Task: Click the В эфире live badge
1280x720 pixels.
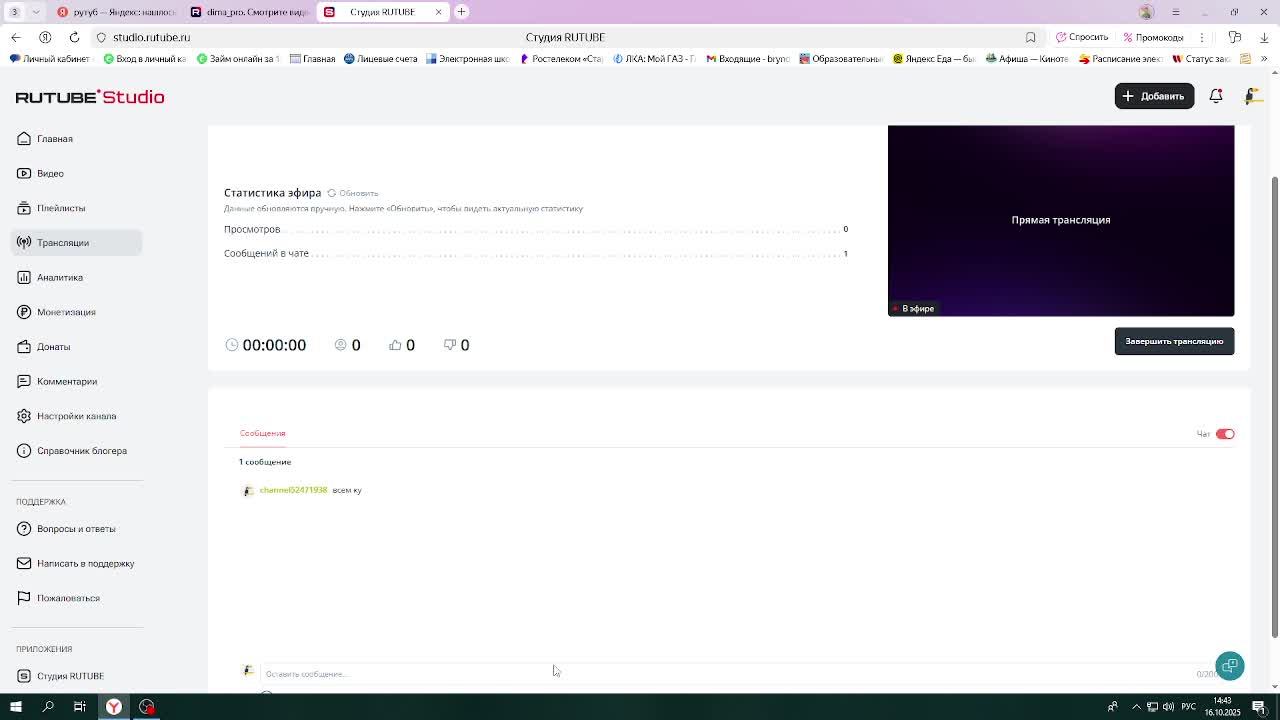Action: click(x=914, y=309)
